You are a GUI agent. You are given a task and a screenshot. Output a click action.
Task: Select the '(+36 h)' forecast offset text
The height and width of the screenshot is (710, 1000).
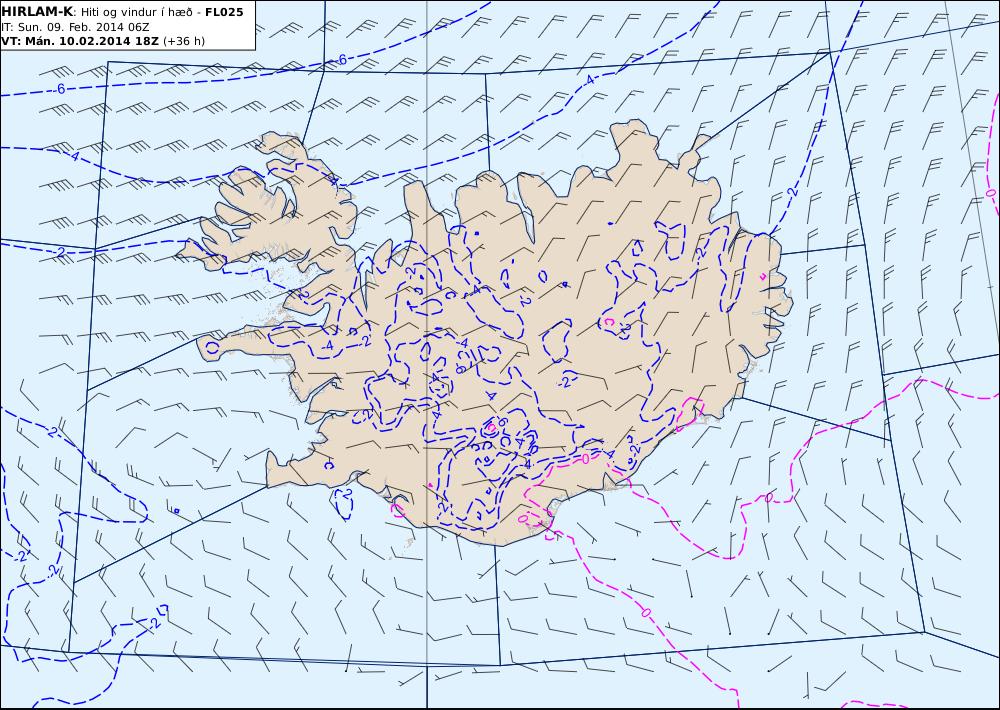pyautogui.click(x=184, y=41)
